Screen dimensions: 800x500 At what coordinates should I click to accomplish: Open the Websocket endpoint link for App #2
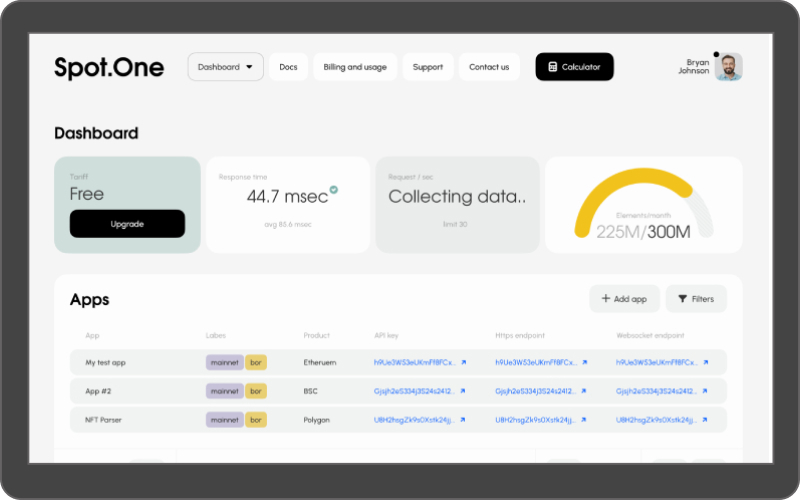(x=656, y=391)
